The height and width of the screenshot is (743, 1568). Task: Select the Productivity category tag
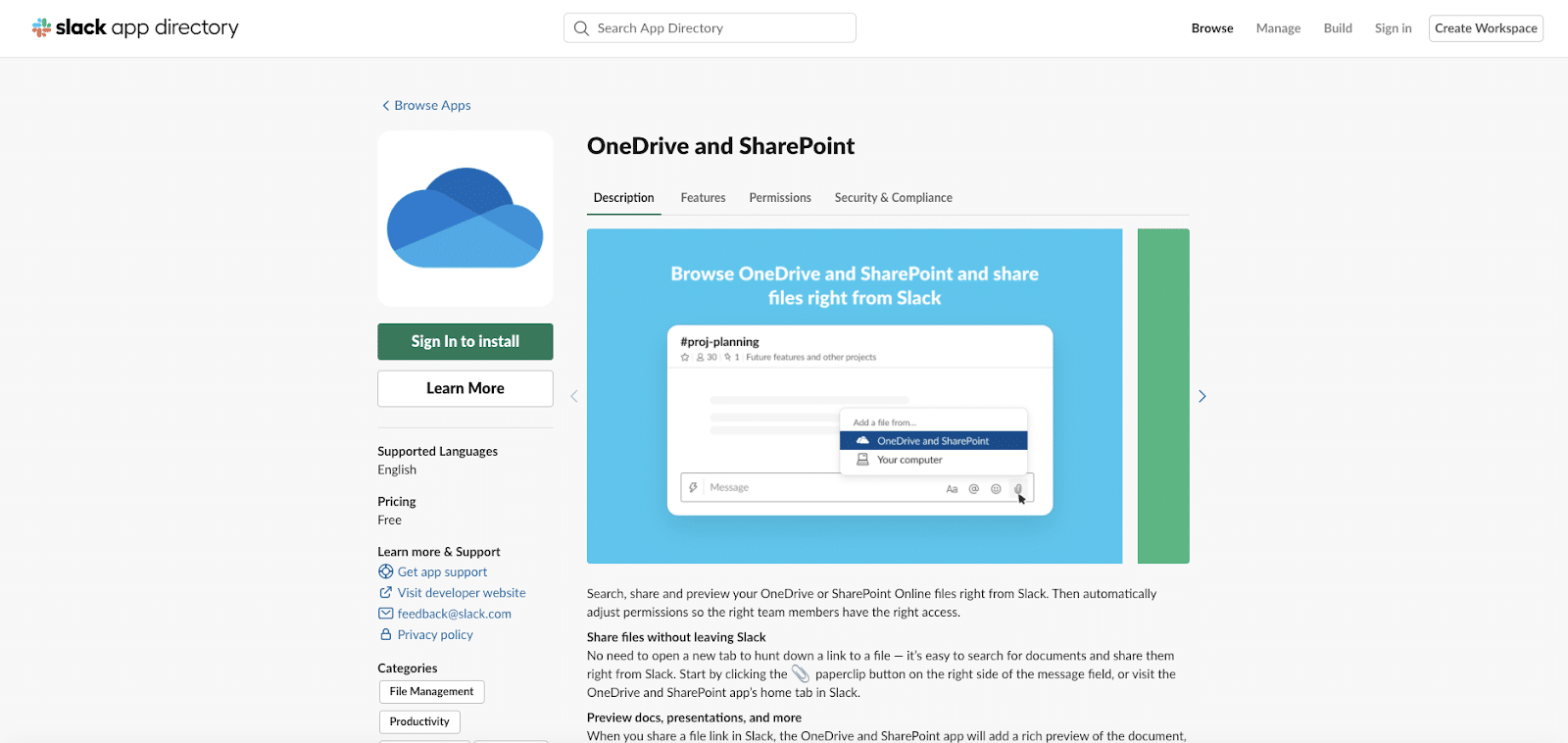(x=419, y=721)
